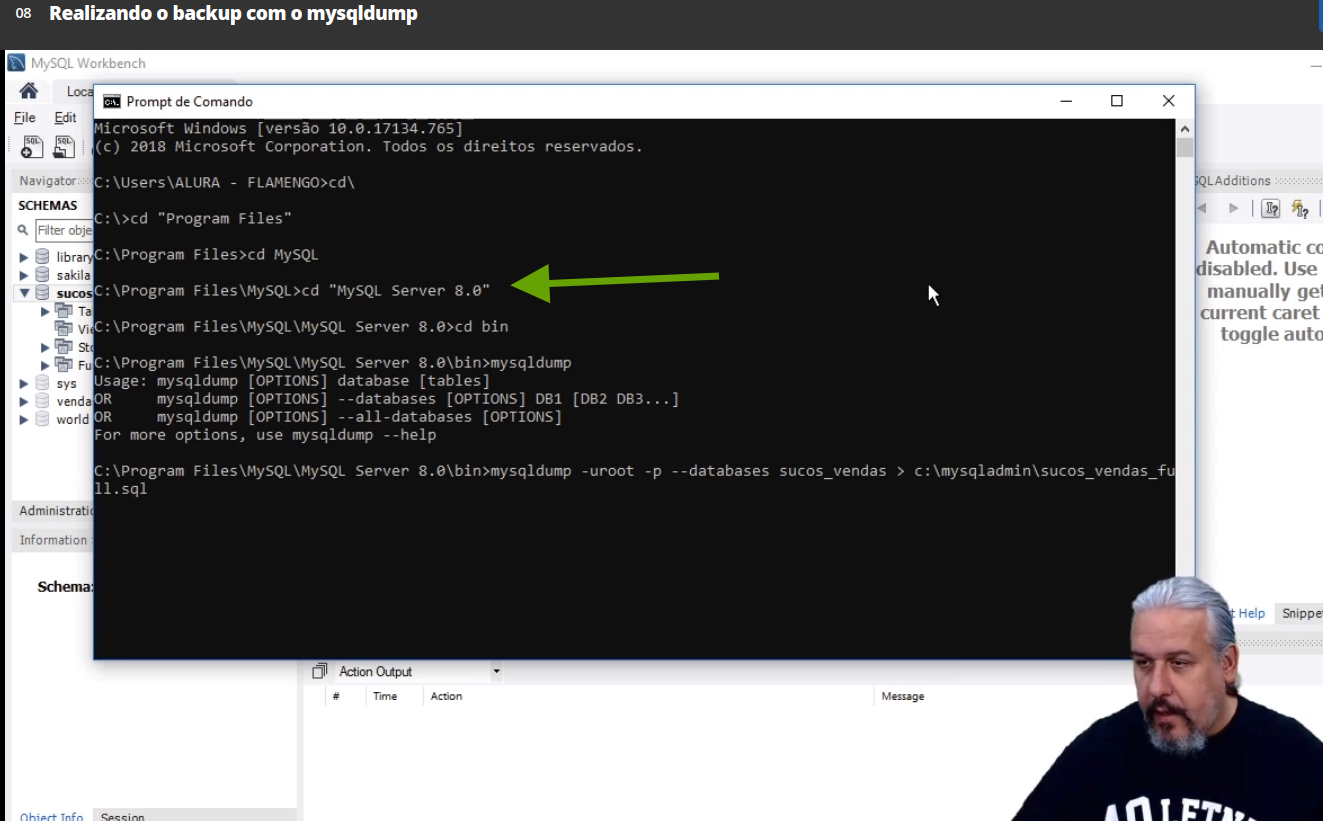The width and height of the screenshot is (1323, 821).
Task: Click the Views folder icon under sucos
Action: coord(64,329)
